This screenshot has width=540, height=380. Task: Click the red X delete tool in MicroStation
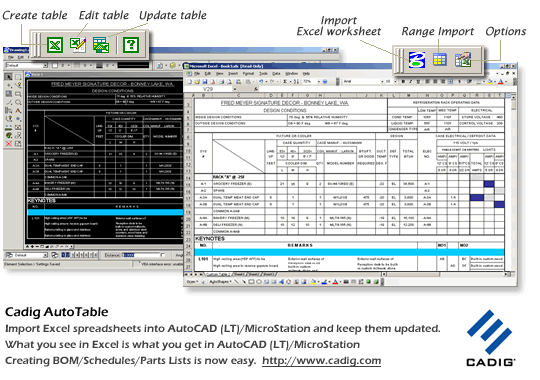click(x=9, y=144)
